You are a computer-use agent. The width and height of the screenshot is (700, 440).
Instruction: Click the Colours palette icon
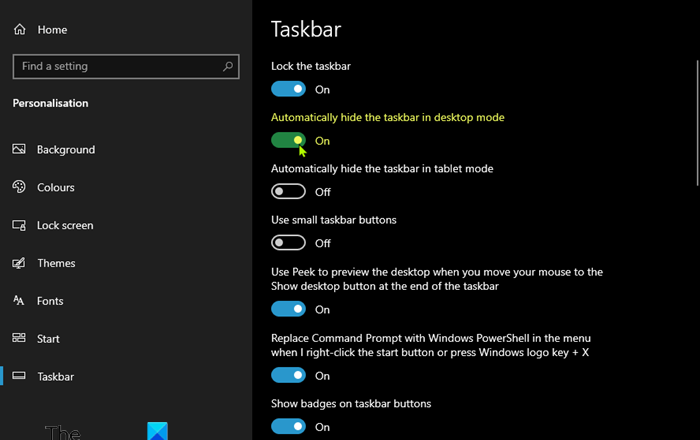click(19, 187)
